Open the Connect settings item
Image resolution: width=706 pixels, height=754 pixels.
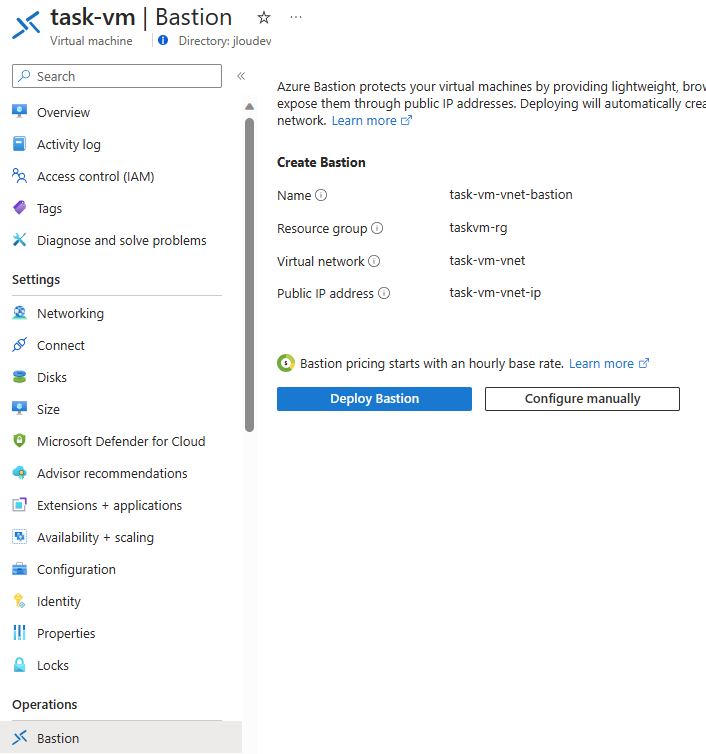click(61, 345)
